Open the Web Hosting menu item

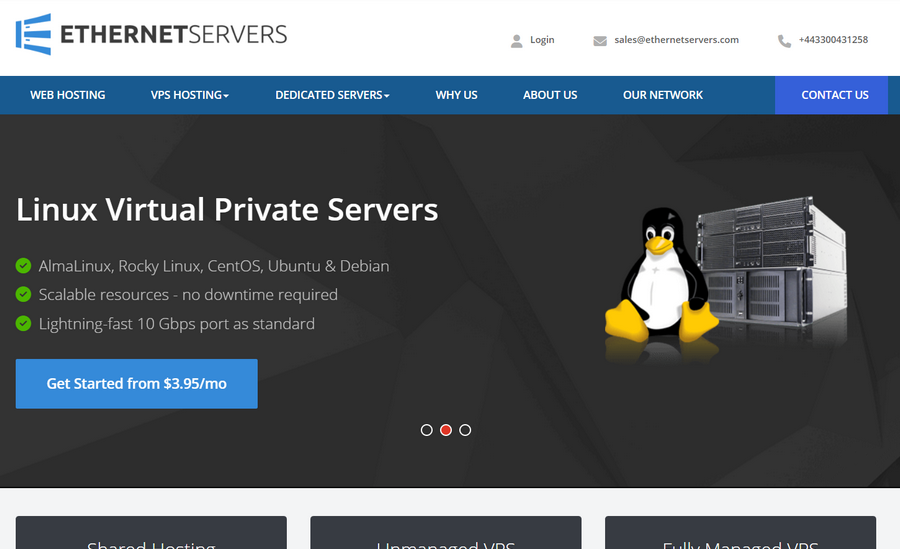coord(68,95)
